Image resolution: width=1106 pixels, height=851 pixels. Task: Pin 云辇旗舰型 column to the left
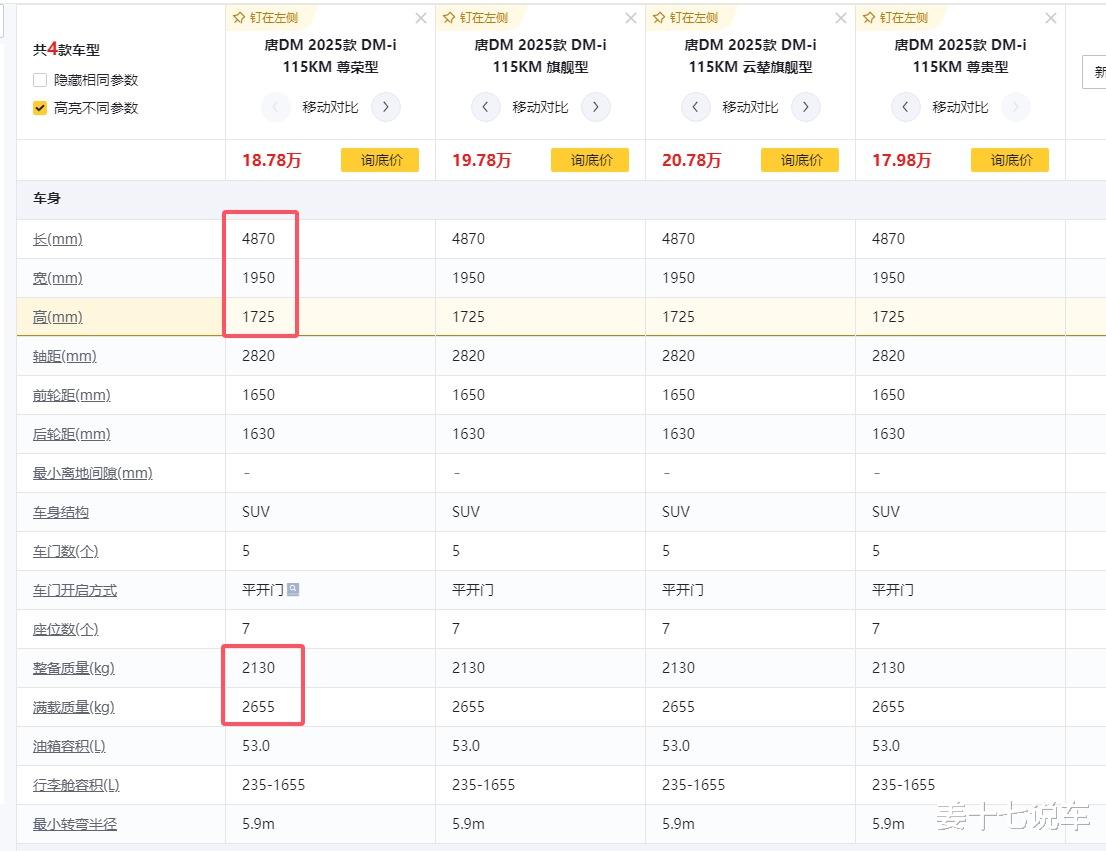686,18
